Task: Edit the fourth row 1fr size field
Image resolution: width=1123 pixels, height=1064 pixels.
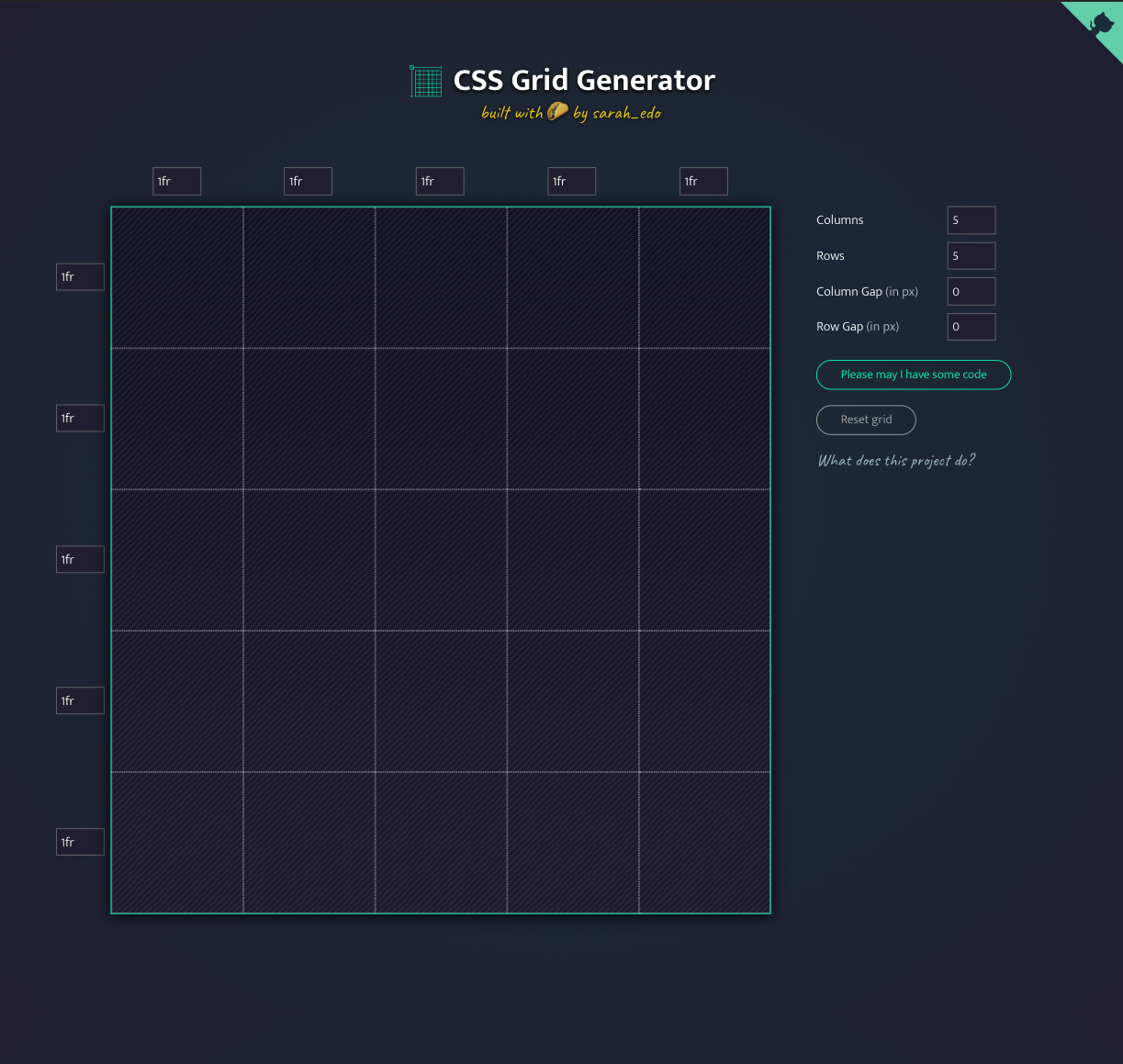Action: (80, 701)
